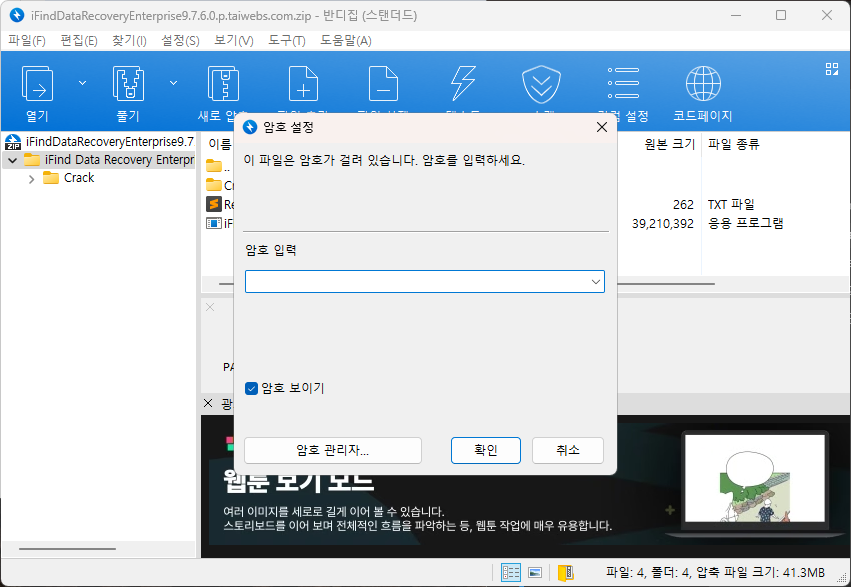851x587 pixels.
Task: Open the 찾기(I) menu
Action: tap(129, 41)
